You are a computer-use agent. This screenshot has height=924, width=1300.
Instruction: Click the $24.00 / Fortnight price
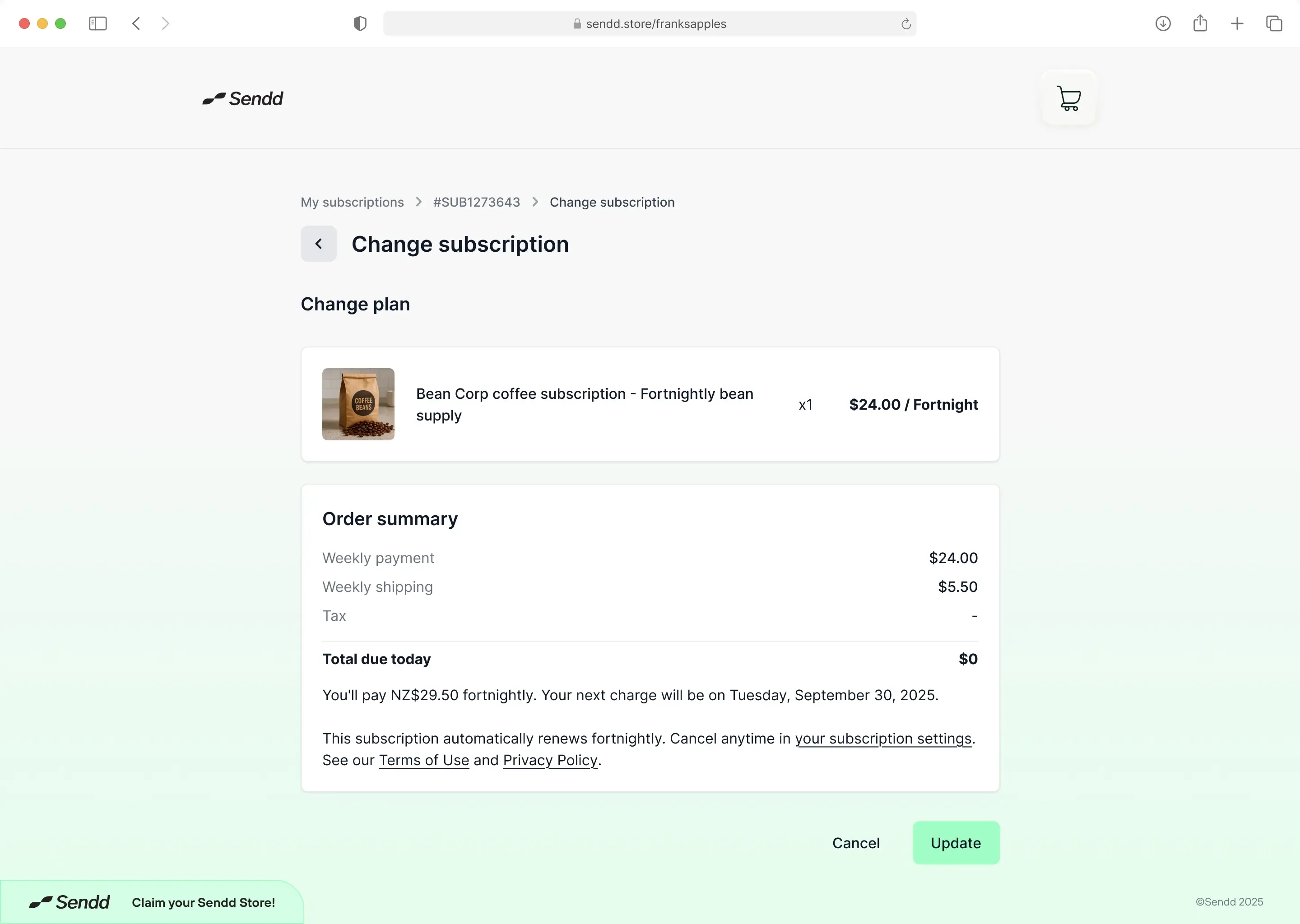pyautogui.click(x=913, y=405)
